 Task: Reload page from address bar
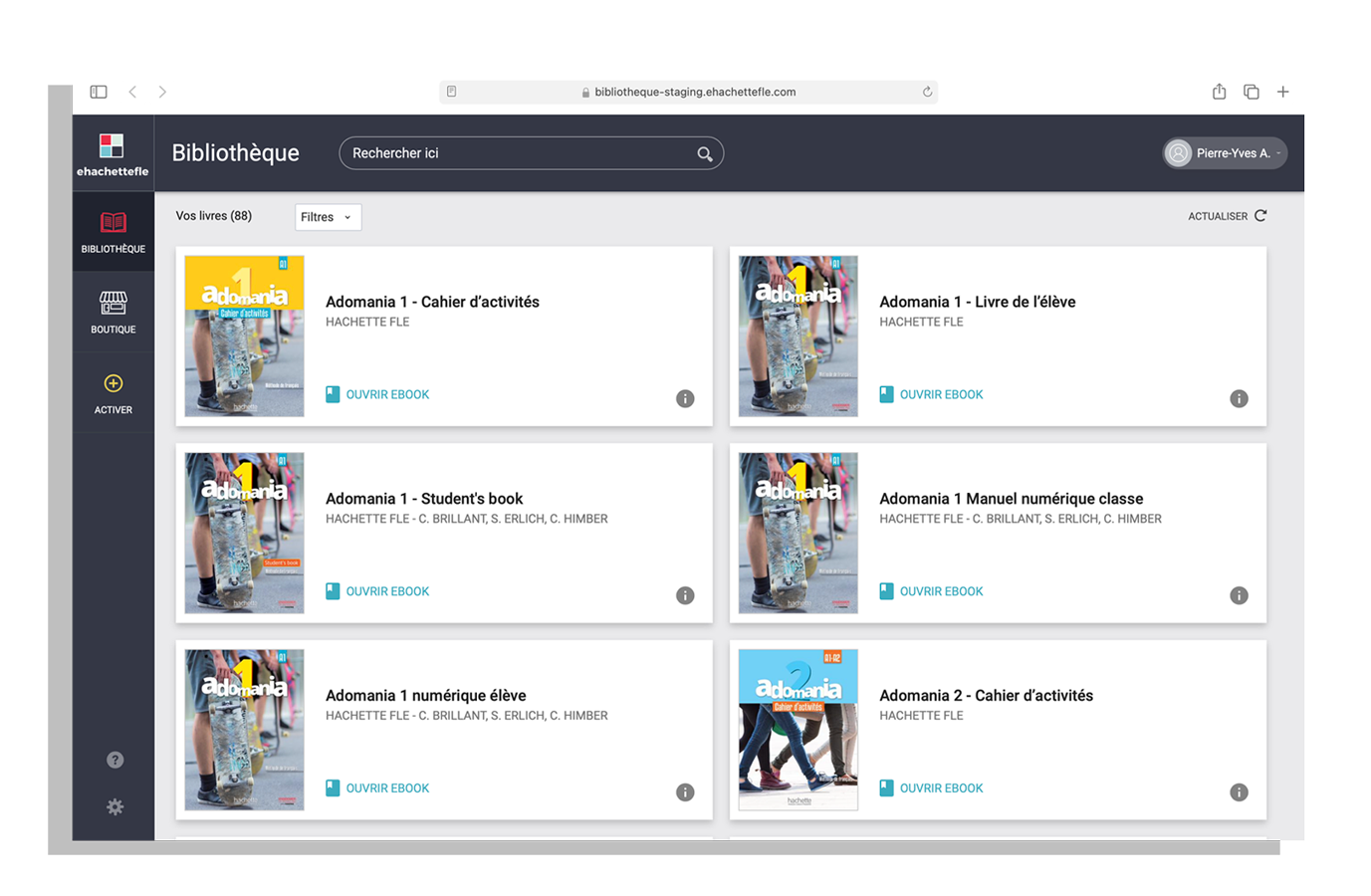click(927, 92)
